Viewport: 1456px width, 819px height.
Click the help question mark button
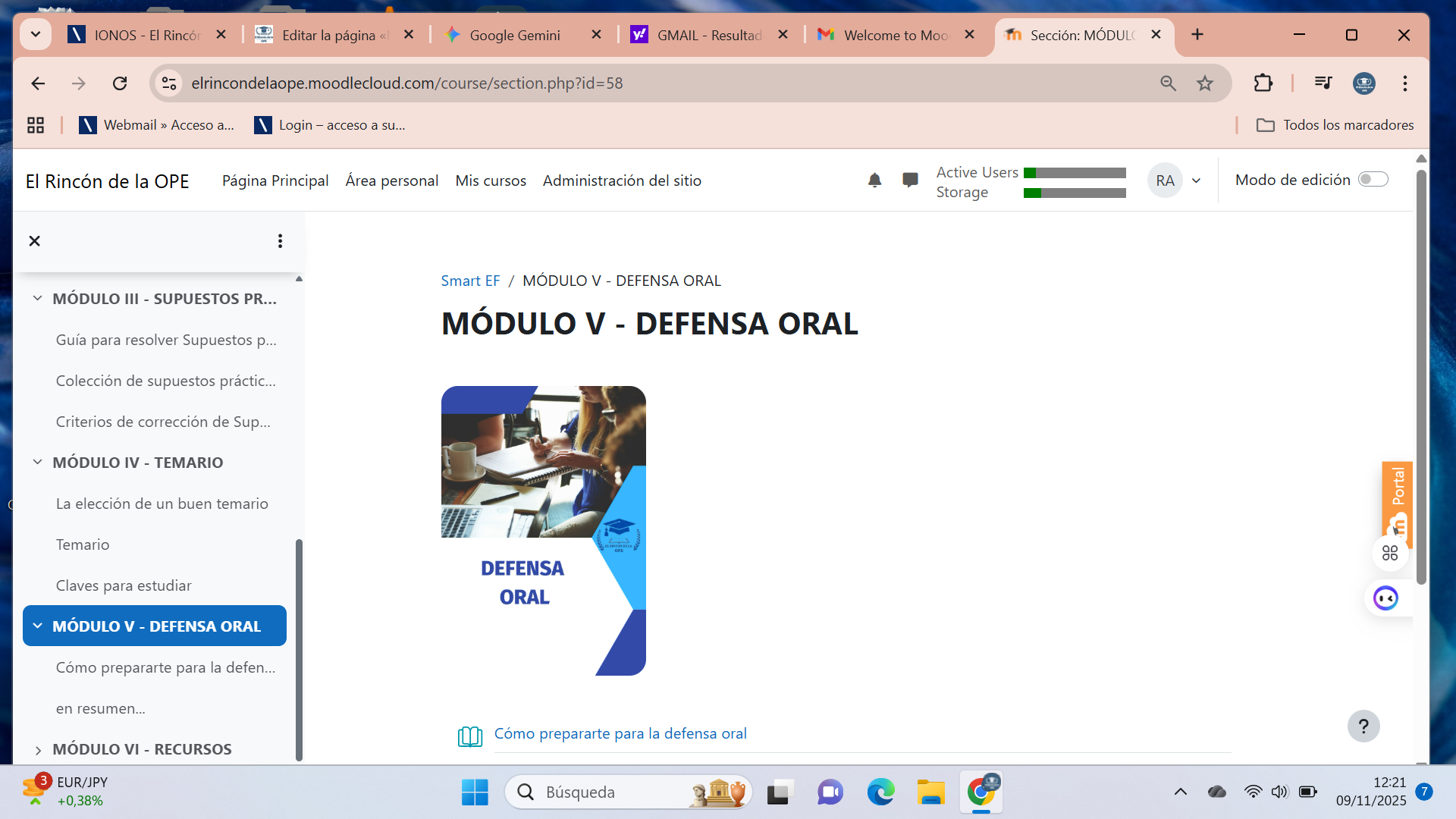point(1363,726)
